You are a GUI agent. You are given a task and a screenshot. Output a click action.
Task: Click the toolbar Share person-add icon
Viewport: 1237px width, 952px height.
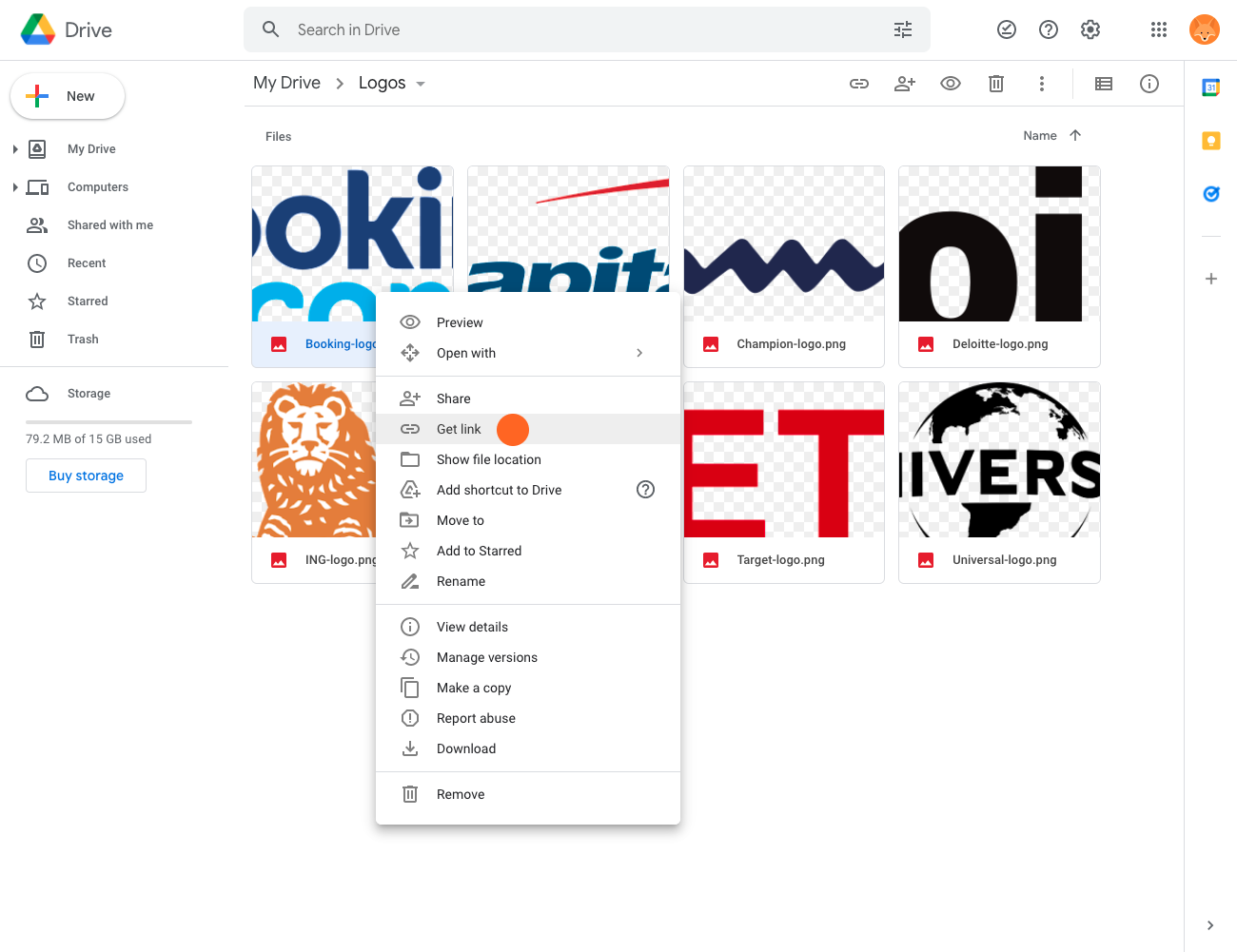[905, 84]
